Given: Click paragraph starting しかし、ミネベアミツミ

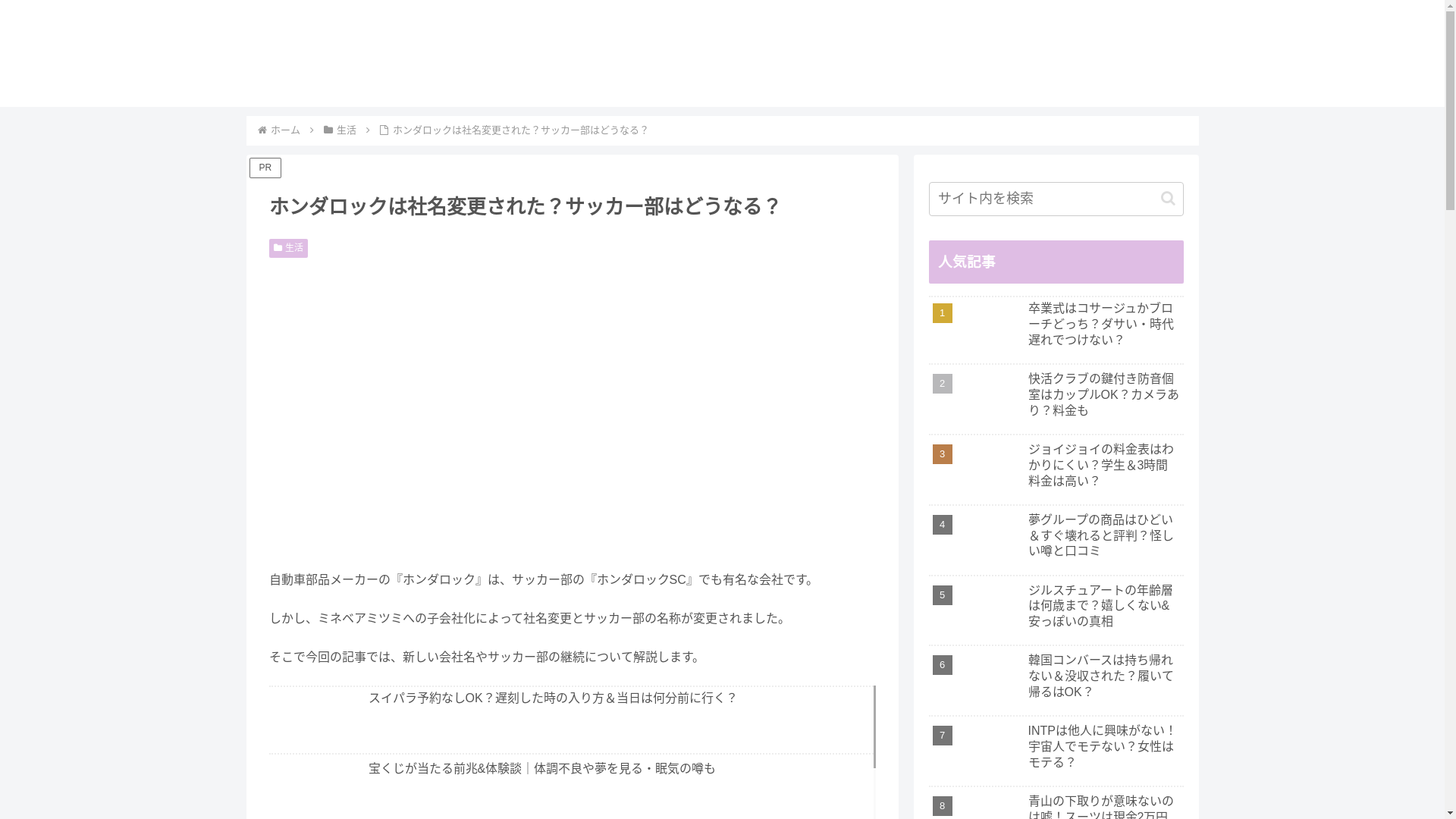Looking at the screenshot, I should point(530,619).
